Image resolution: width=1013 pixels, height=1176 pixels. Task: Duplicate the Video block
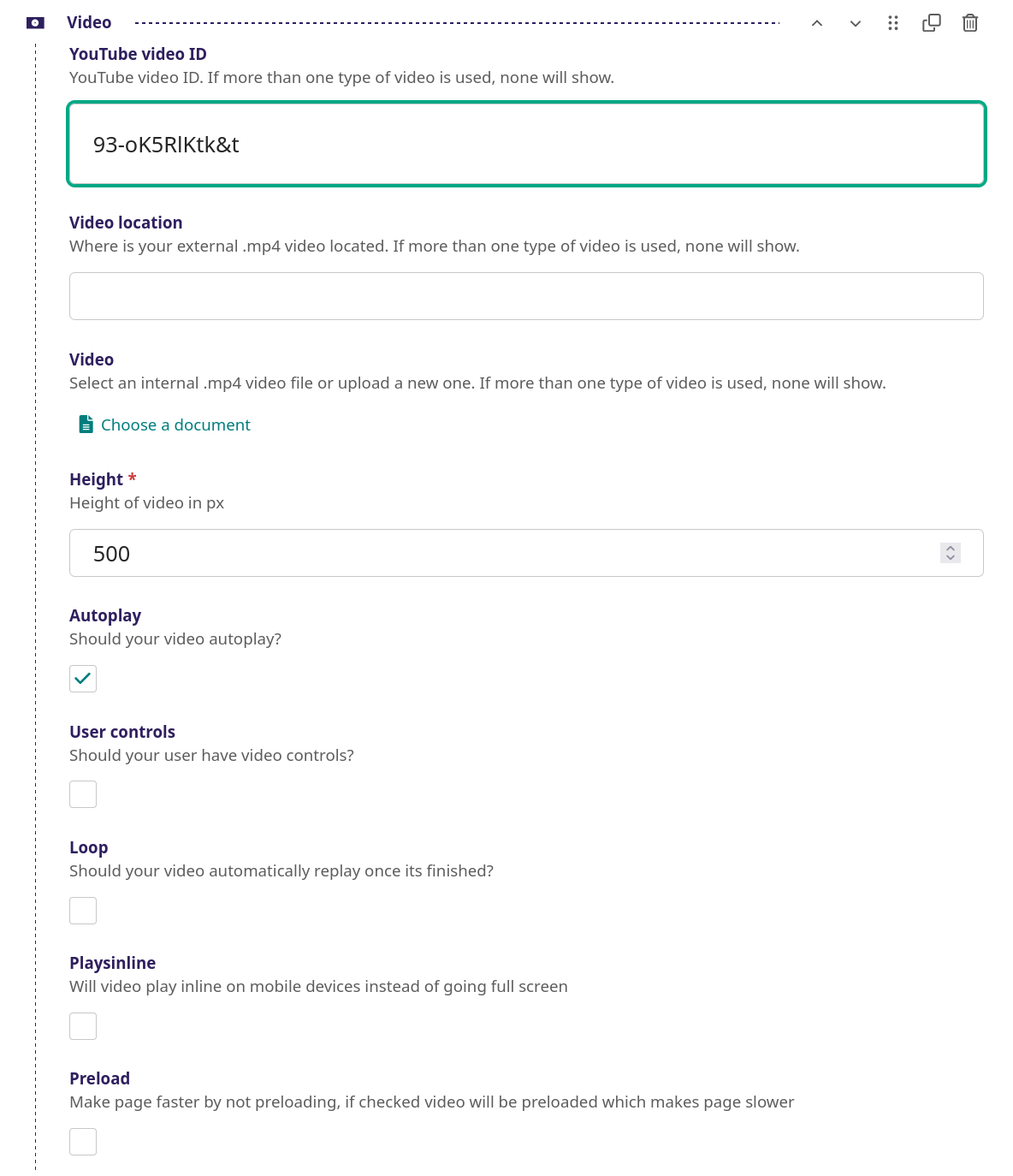pyautogui.click(x=932, y=23)
